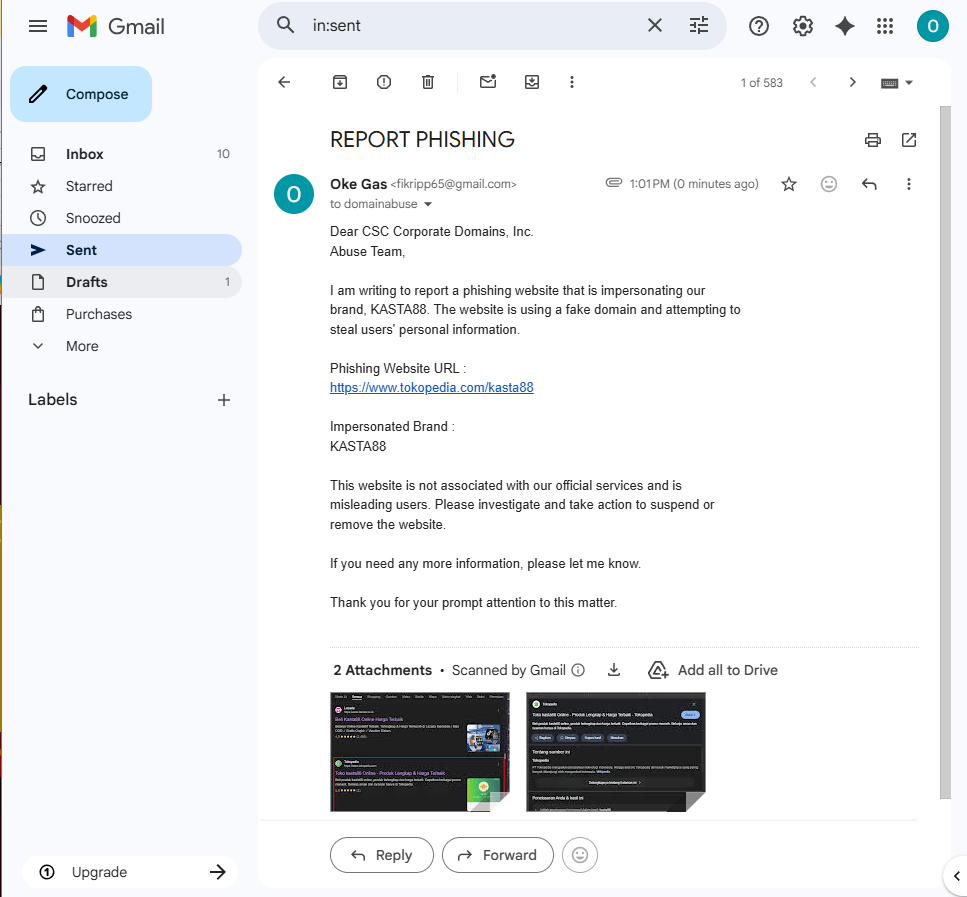Open the first attachment thumbnail

tap(420, 751)
